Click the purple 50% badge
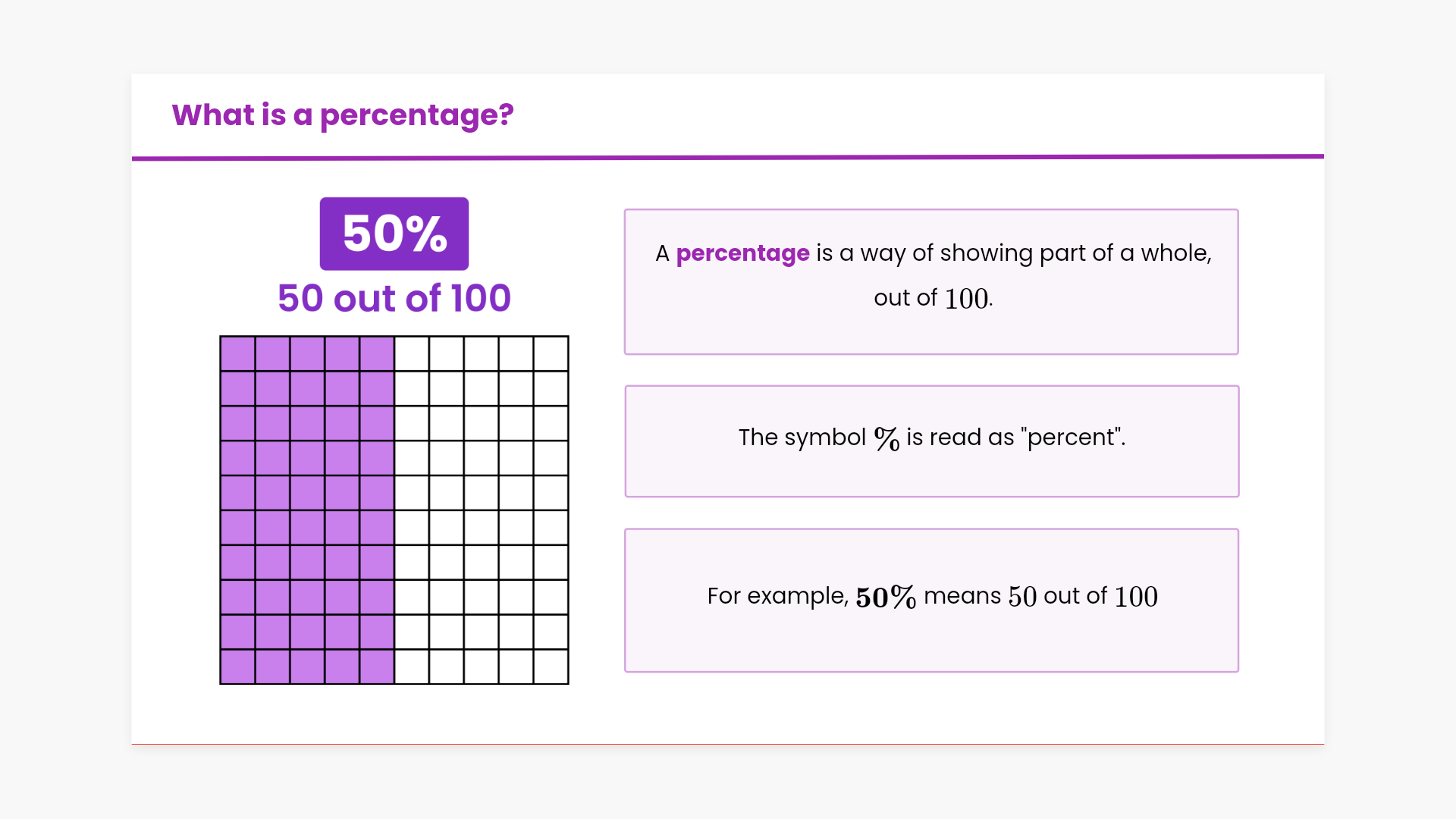This screenshot has width=1456, height=819. (394, 234)
